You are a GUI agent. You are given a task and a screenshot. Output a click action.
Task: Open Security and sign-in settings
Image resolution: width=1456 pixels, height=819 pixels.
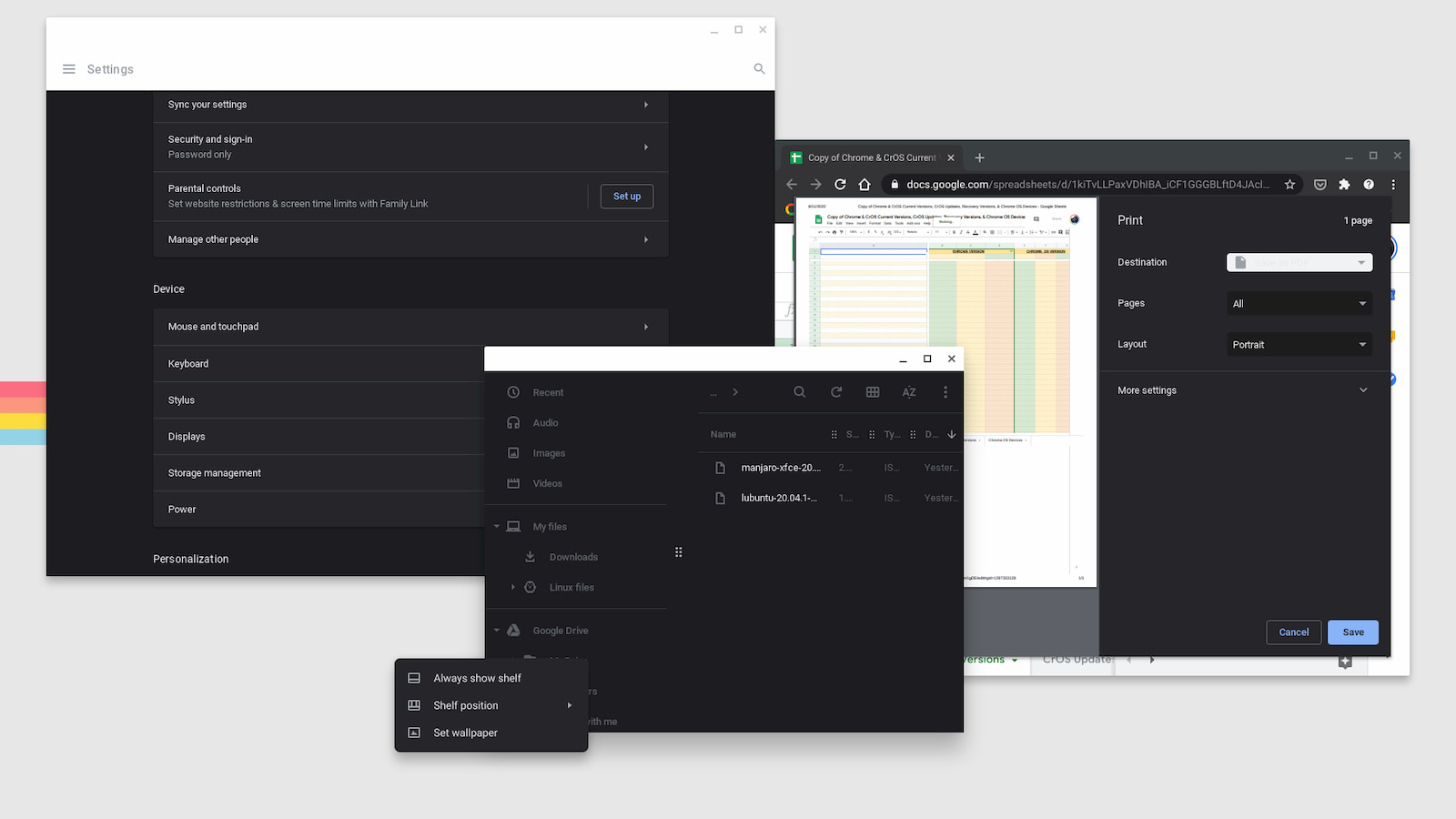(411, 147)
